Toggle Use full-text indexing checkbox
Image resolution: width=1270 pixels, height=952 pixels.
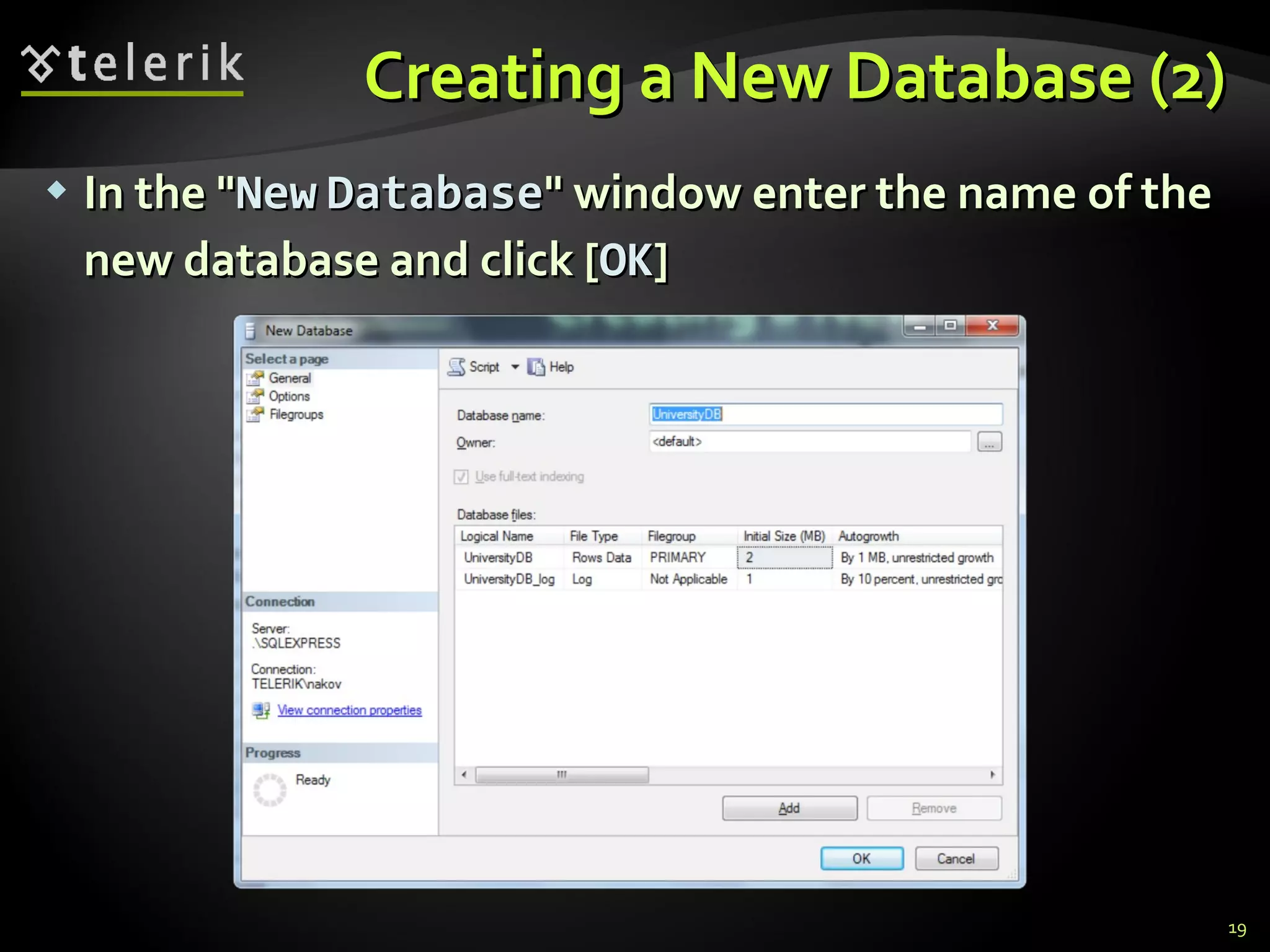tap(461, 477)
